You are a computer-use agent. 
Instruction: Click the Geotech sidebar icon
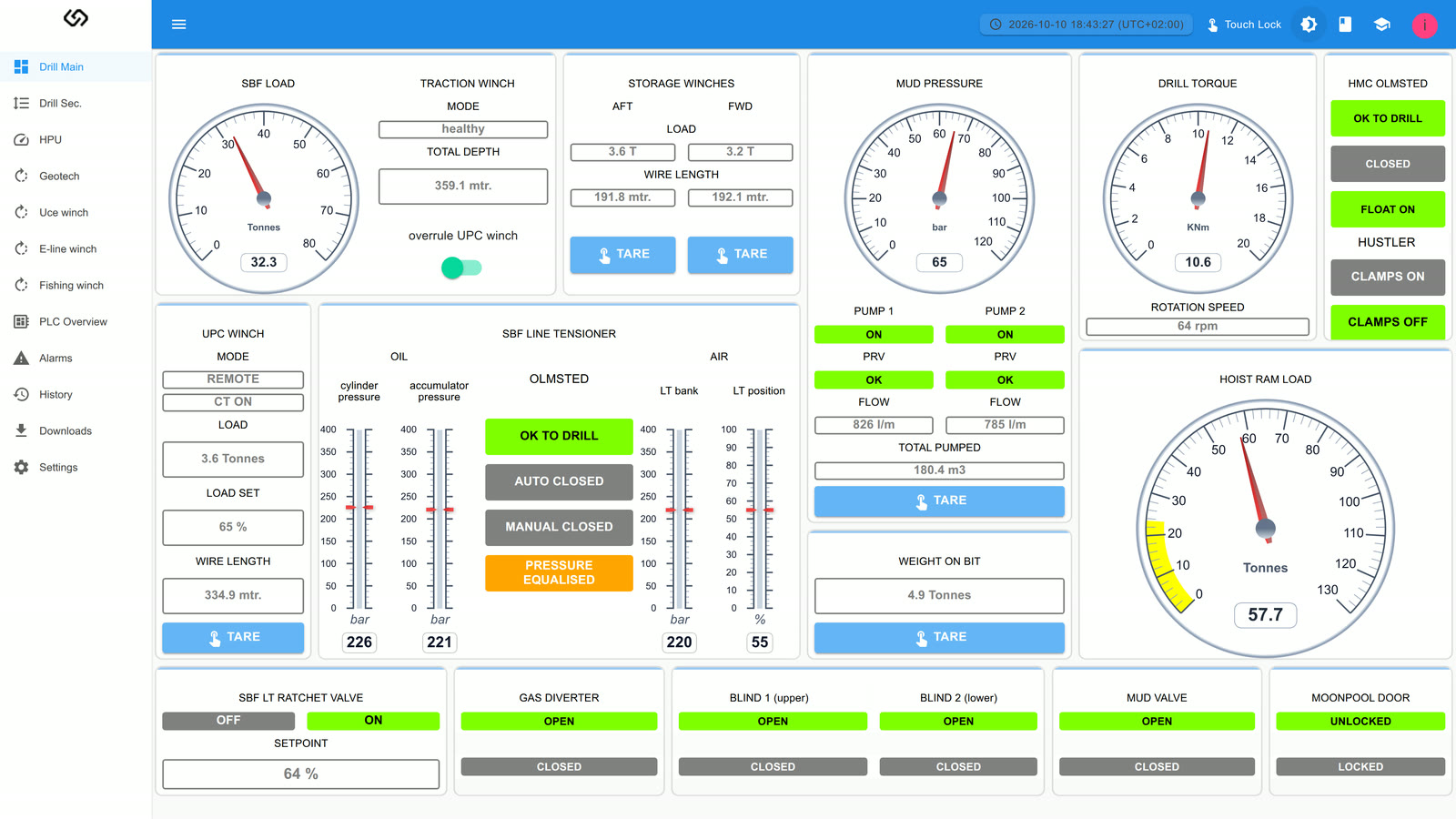(21, 176)
